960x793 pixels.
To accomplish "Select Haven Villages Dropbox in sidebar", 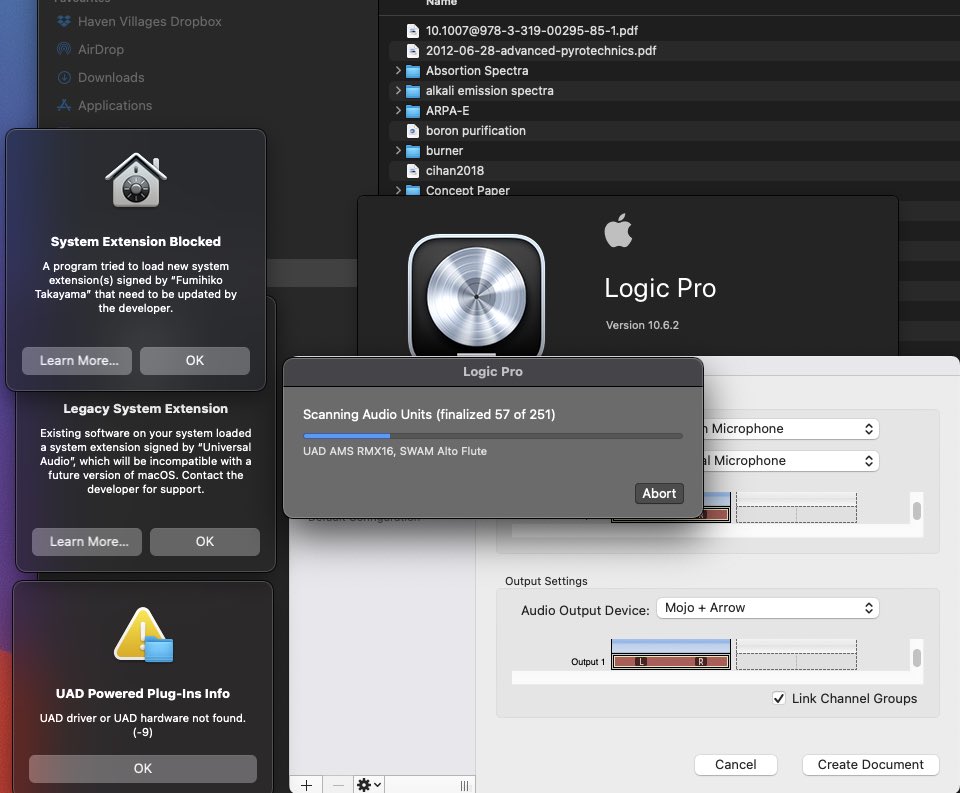I will (149, 21).
